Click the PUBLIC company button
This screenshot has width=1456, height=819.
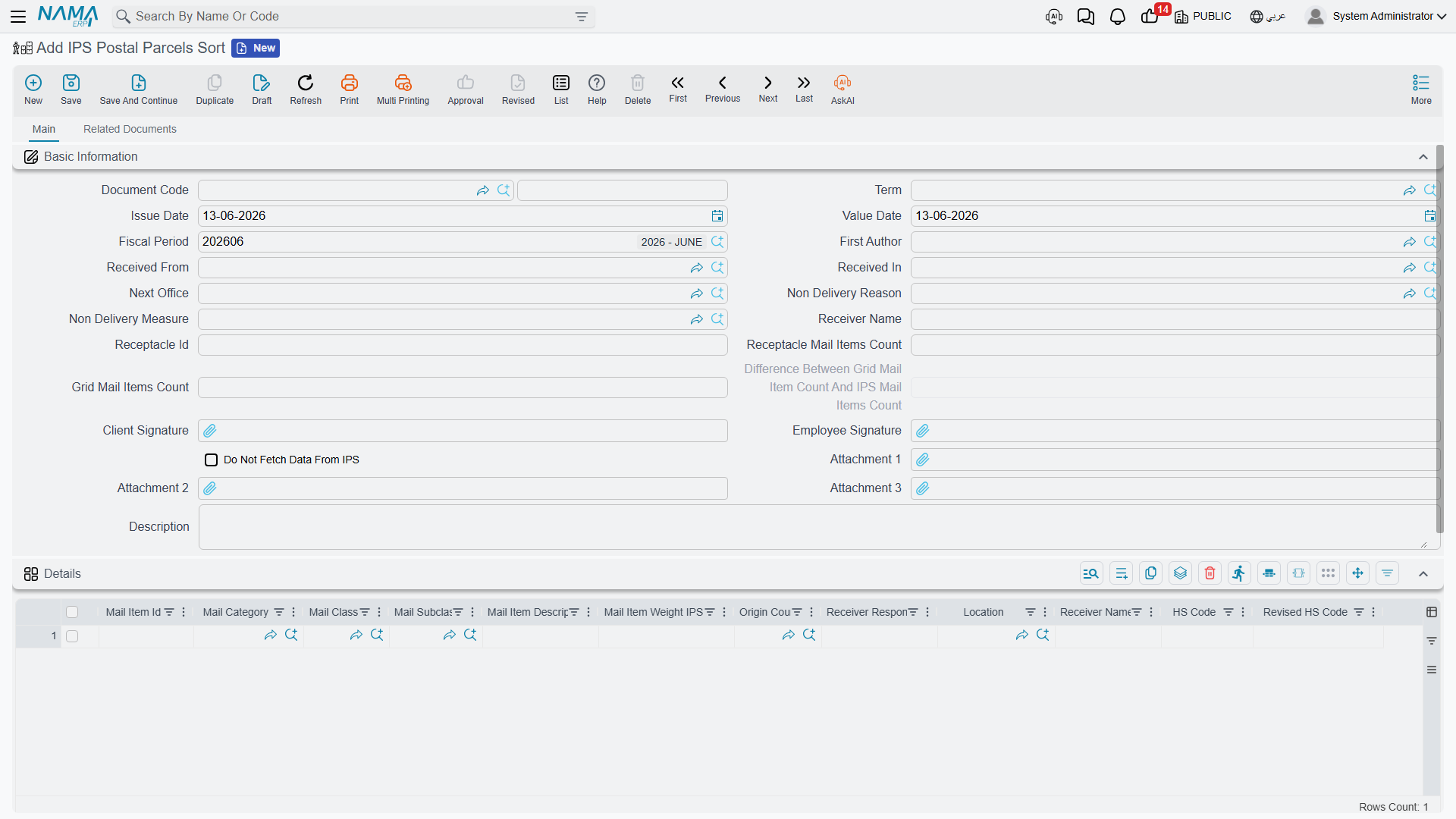click(1203, 17)
